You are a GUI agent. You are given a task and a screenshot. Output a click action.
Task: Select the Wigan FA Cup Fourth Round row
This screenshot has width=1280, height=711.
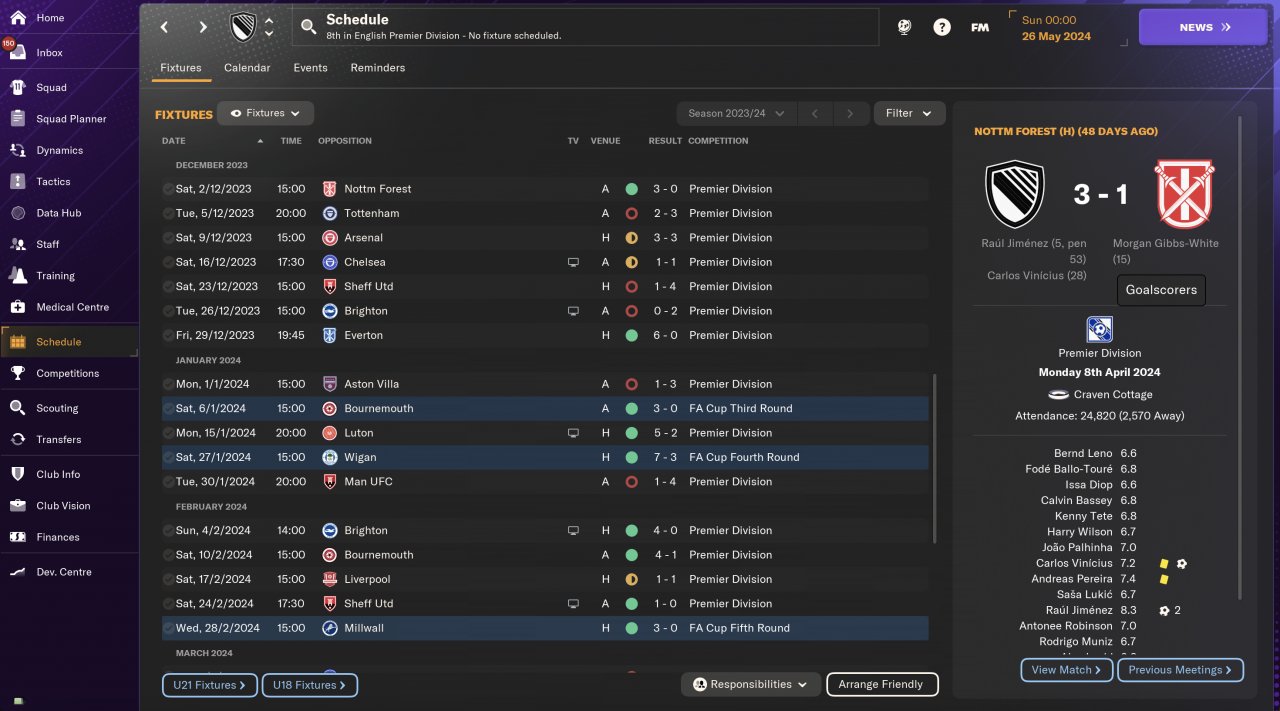(x=545, y=457)
